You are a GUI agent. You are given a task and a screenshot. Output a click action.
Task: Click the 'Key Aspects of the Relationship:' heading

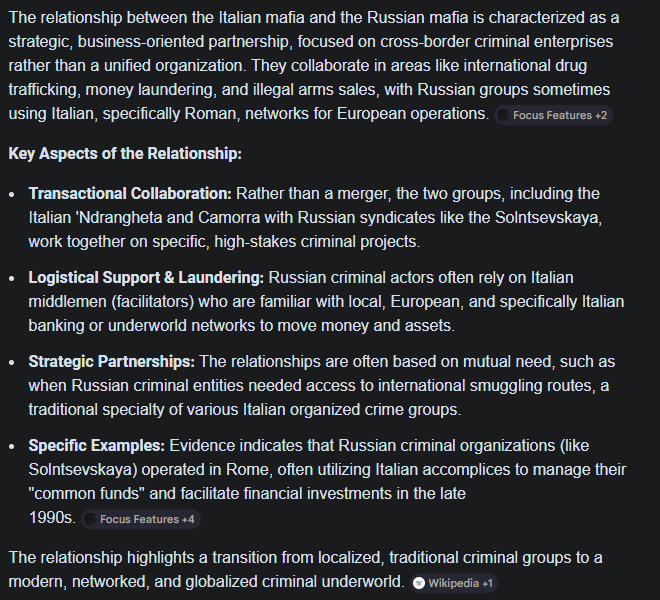tap(125, 154)
